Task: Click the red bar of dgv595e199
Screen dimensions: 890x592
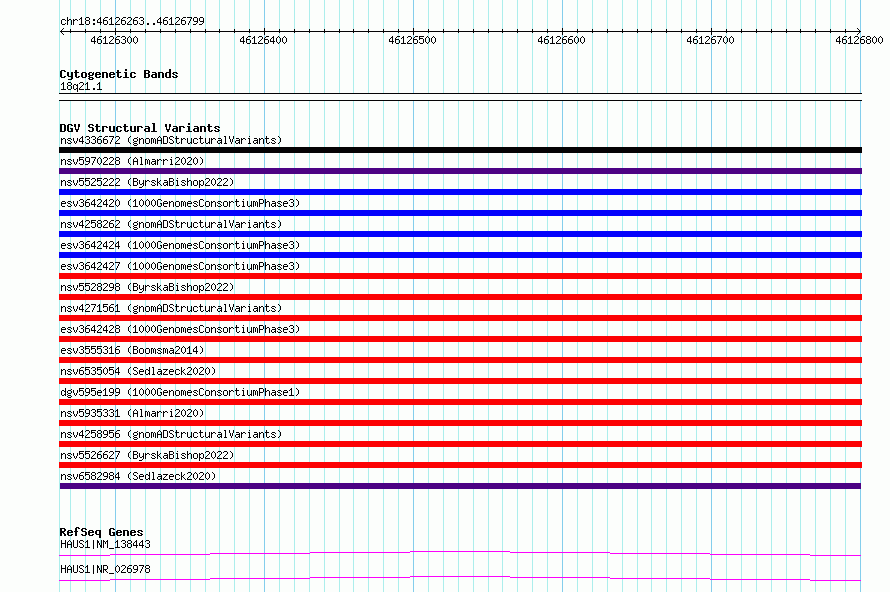Action: pos(460,402)
